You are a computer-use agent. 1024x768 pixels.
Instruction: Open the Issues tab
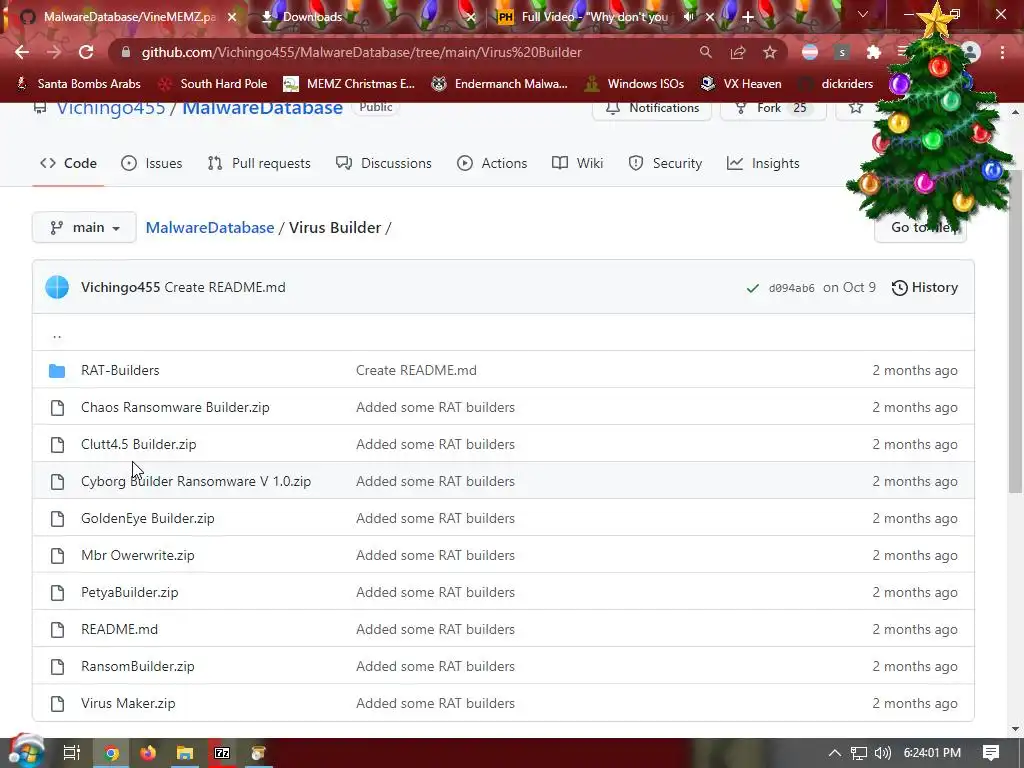click(152, 163)
